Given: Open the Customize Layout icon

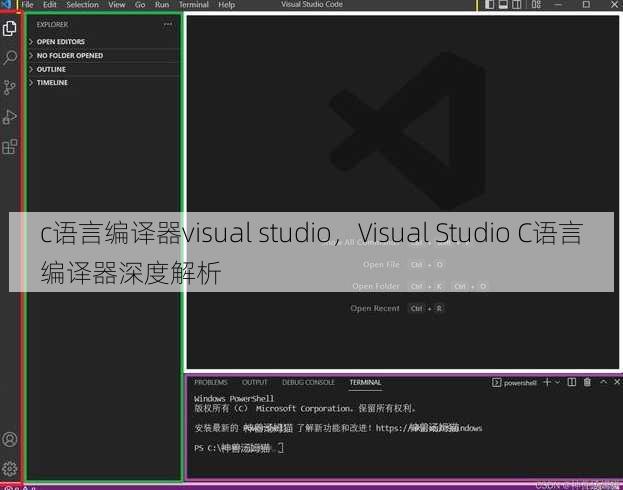Looking at the screenshot, I should click(536, 4).
